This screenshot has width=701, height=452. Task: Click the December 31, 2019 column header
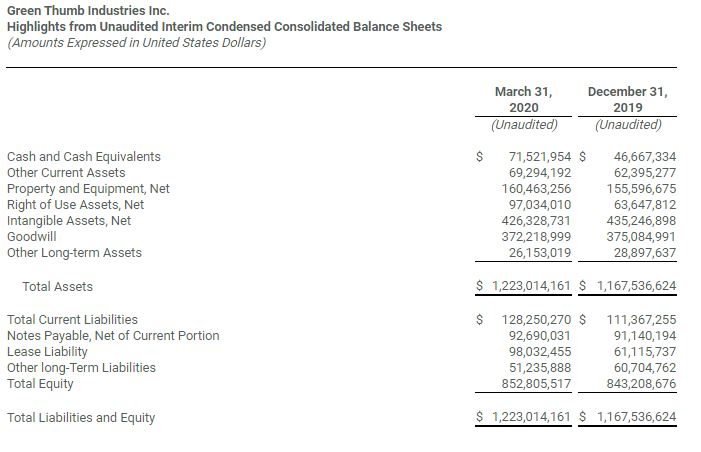(x=627, y=100)
